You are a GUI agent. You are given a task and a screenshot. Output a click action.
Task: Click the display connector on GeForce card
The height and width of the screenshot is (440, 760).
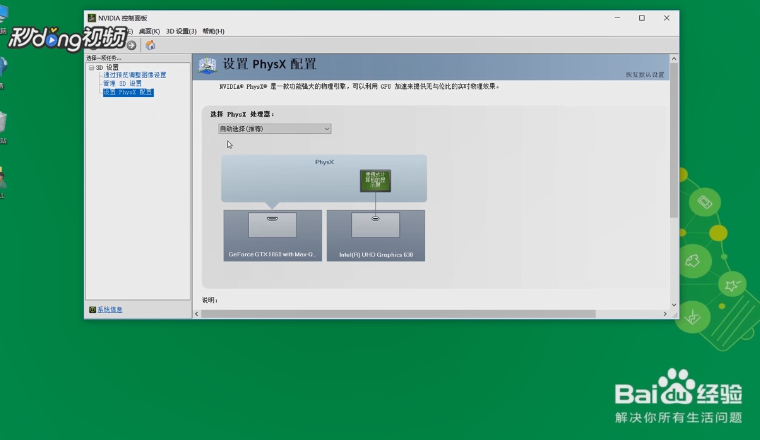click(272, 219)
